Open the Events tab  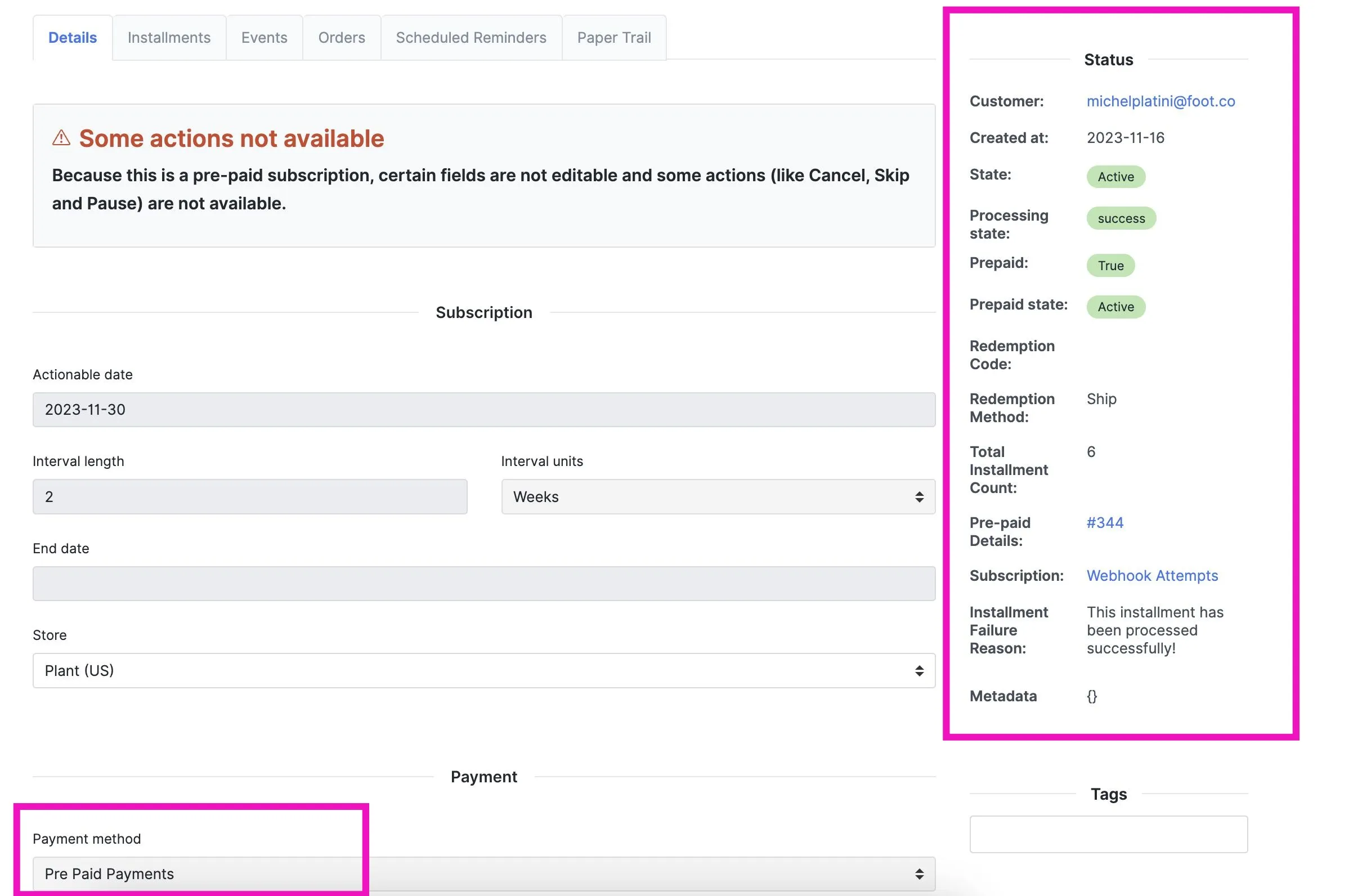pos(264,38)
